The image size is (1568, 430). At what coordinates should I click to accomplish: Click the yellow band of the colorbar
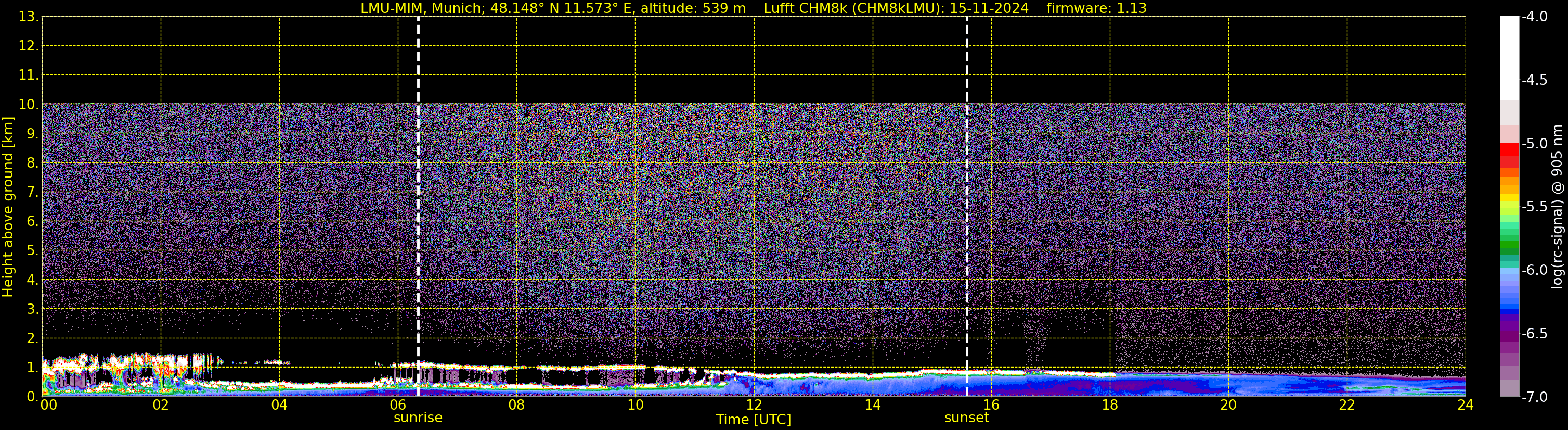pyautogui.click(x=1510, y=196)
